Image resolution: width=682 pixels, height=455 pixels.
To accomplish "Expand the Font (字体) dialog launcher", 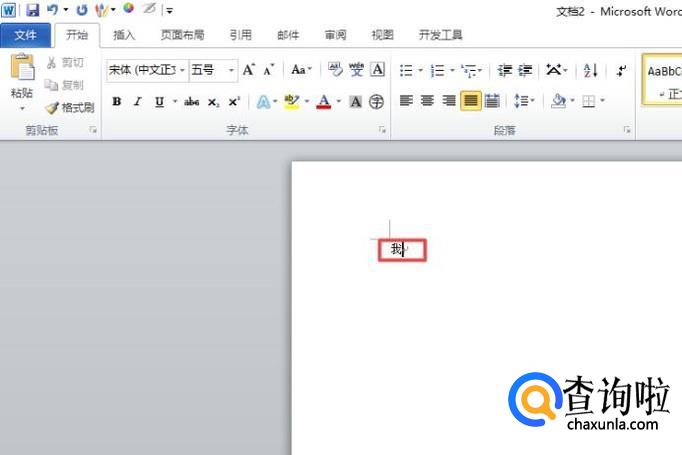I will 381,131.
